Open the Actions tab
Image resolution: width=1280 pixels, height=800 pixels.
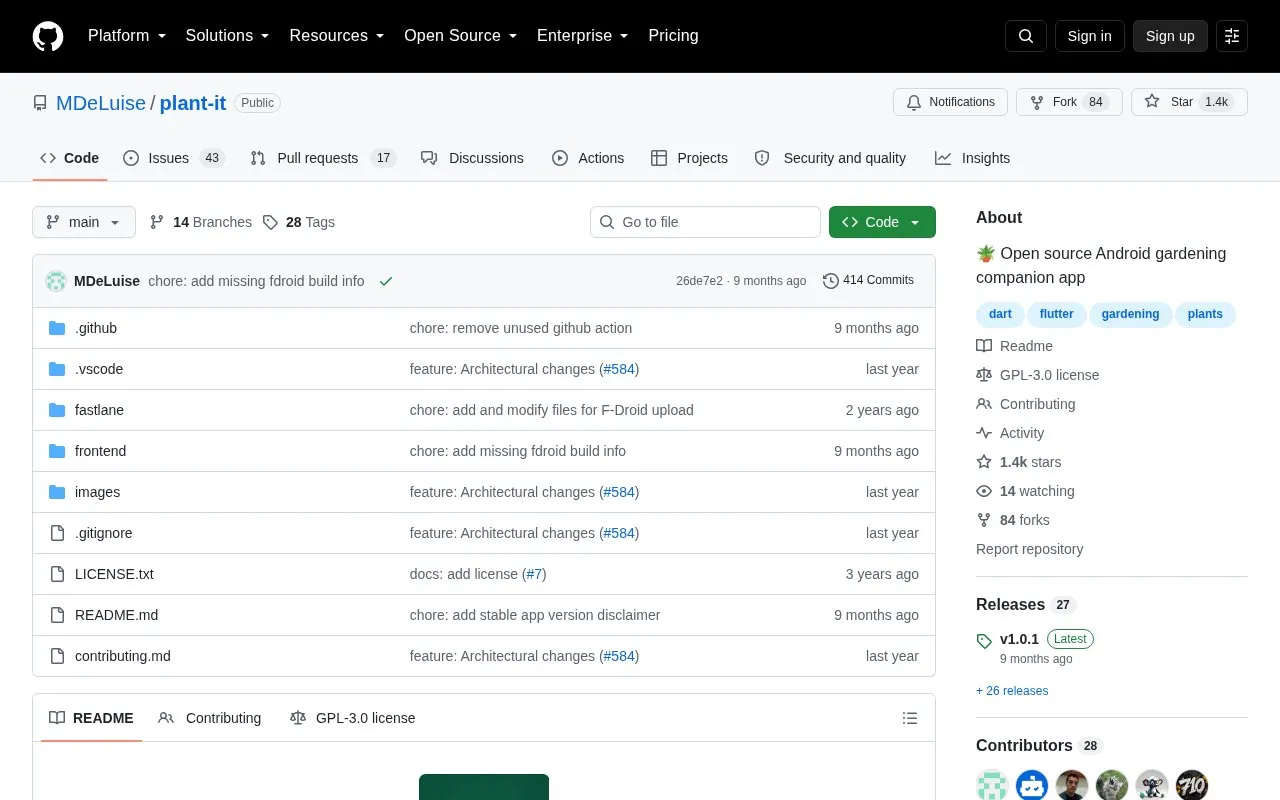(x=588, y=158)
